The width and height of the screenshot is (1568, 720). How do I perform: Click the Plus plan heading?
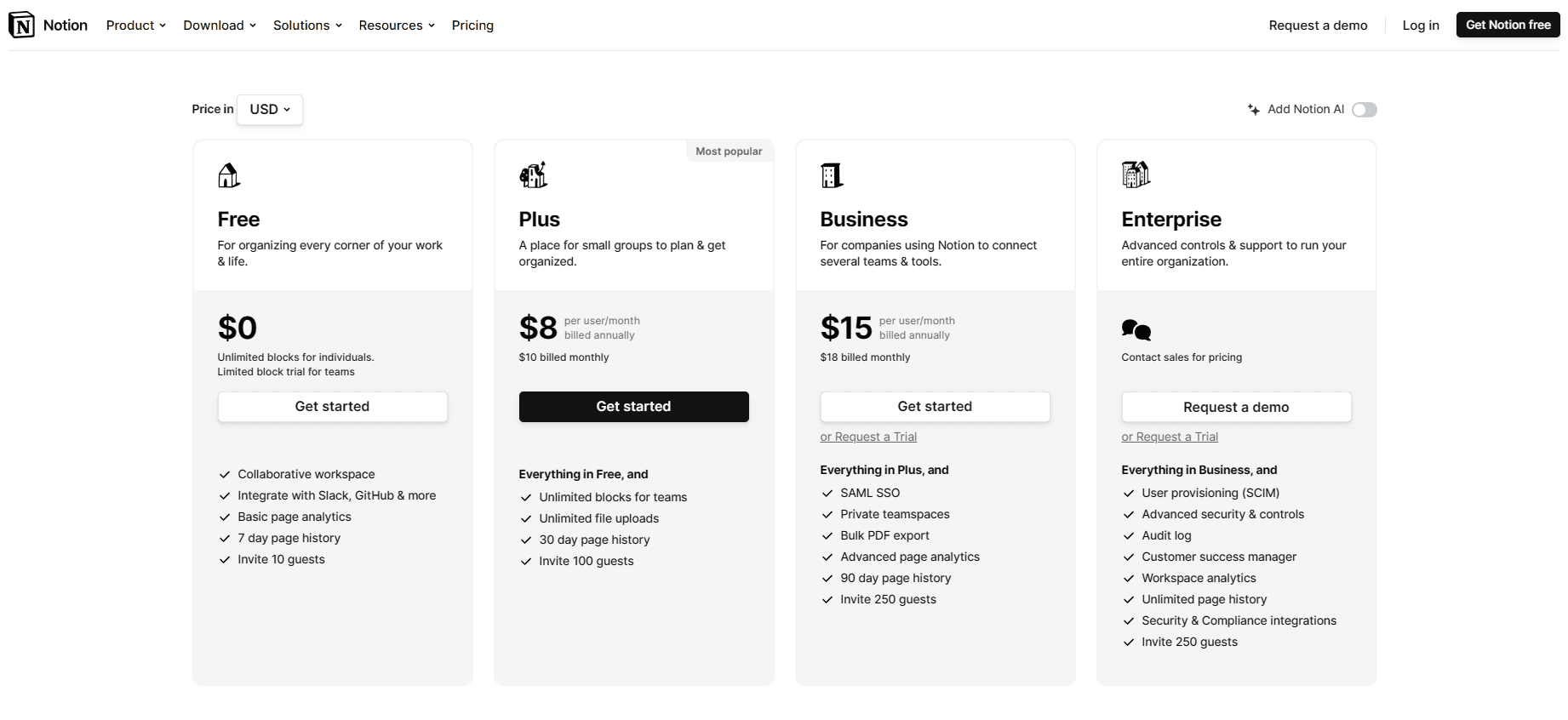(540, 220)
